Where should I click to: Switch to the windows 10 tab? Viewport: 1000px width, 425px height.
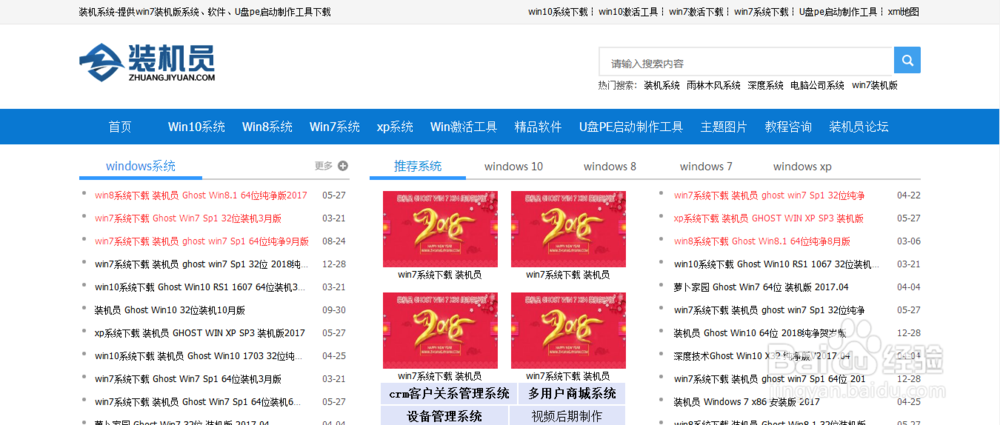coord(513,167)
